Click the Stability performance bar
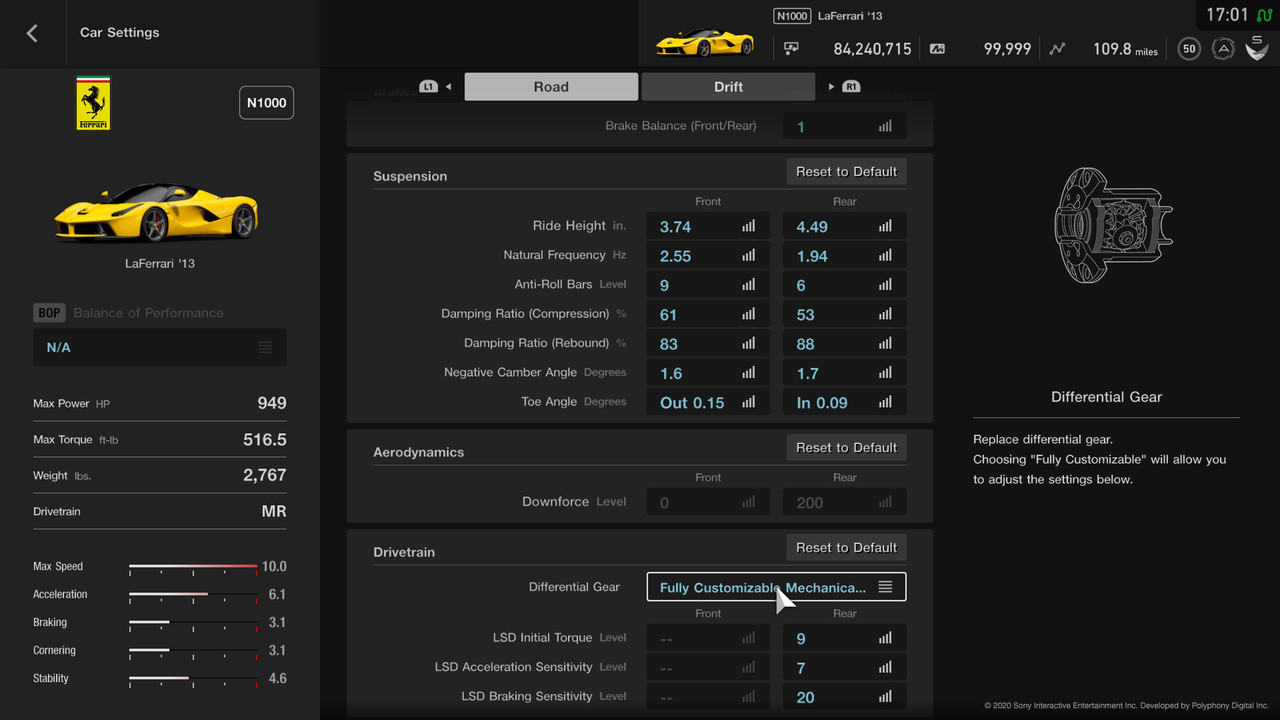The width and height of the screenshot is (1280, 720). click(193, 679)
